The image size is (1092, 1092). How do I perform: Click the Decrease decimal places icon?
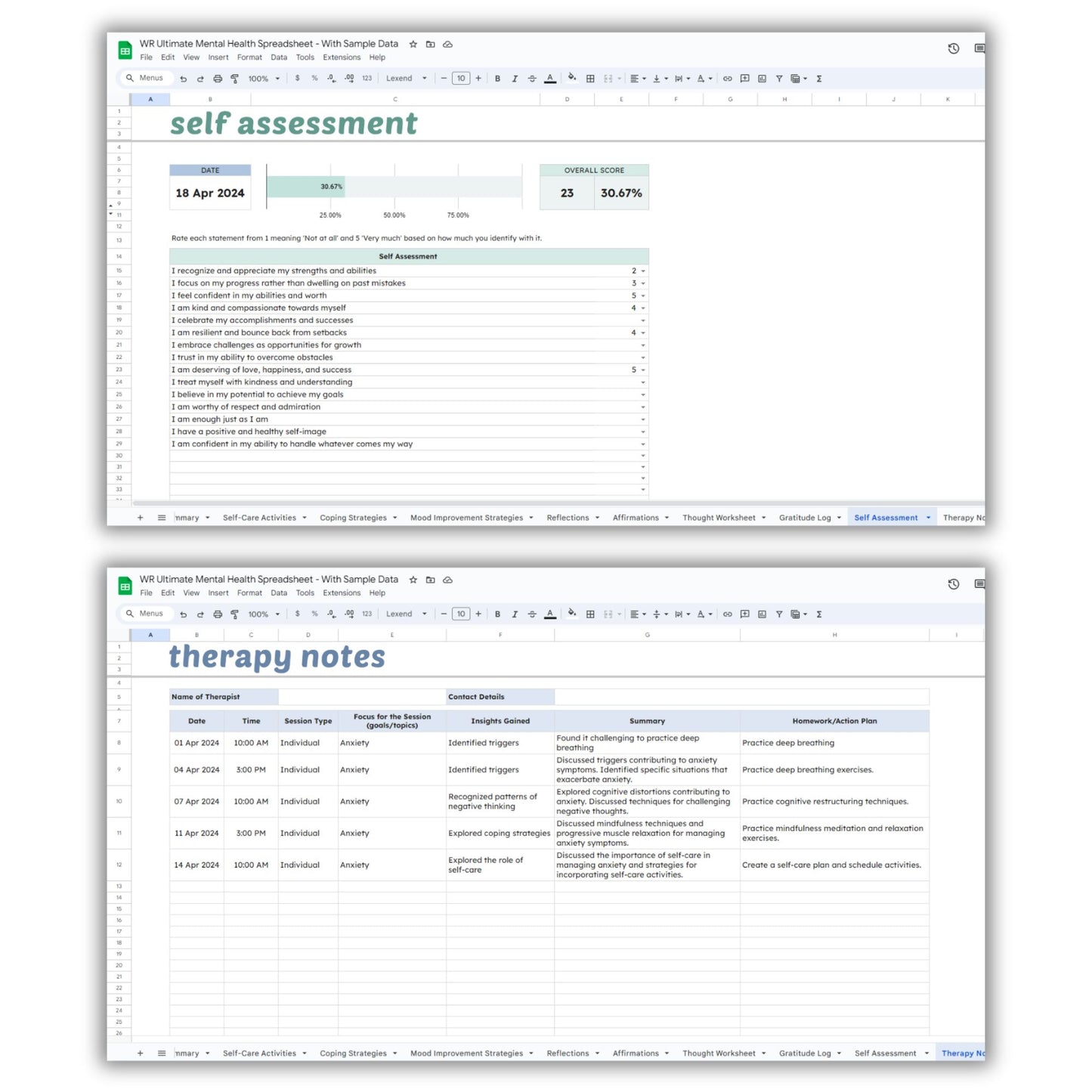[x=331, y=78]
